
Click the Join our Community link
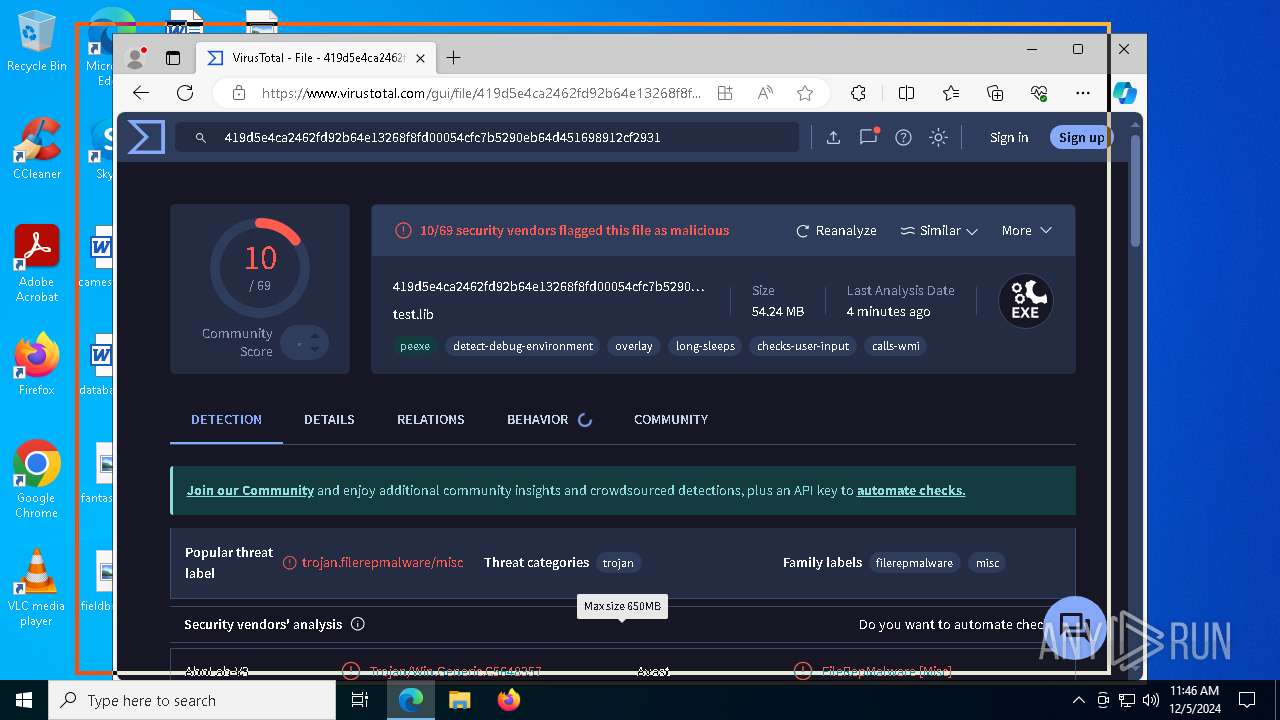pyautogui.click(x=250, y=491)
